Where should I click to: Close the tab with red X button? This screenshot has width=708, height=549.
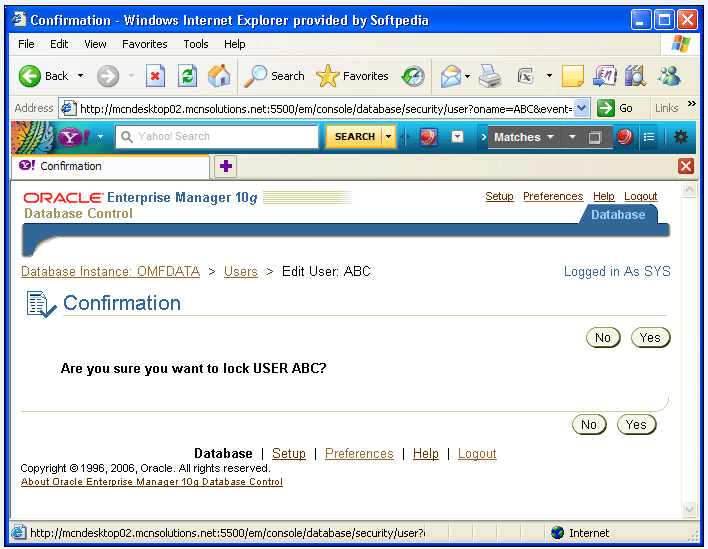[x=686, y=166]
